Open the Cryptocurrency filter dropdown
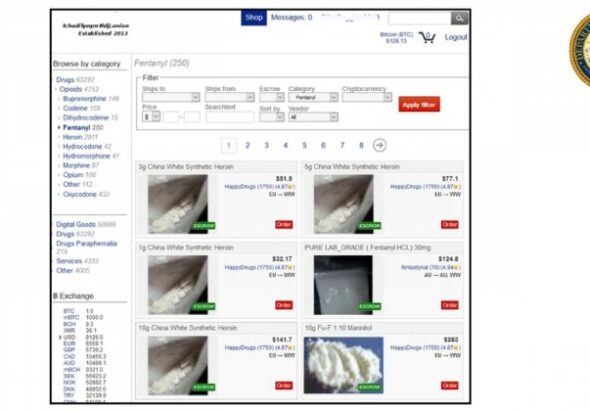This screenshot has height=410, width=590. click(x=367, y=97)
